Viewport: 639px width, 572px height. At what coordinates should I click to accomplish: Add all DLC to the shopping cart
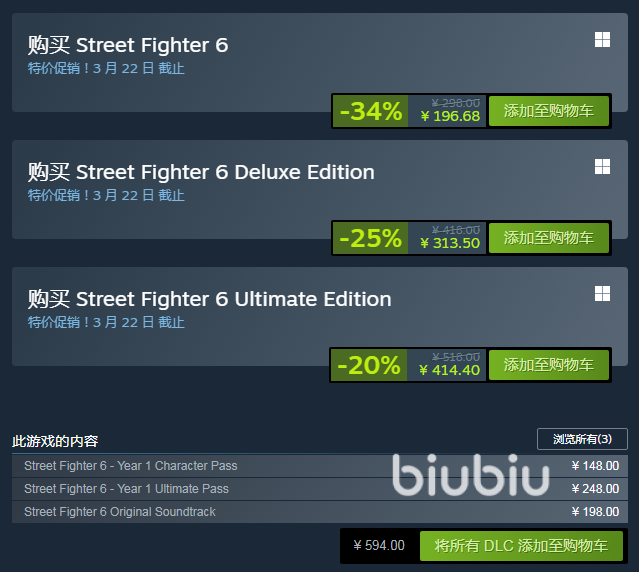click(521, 546)
